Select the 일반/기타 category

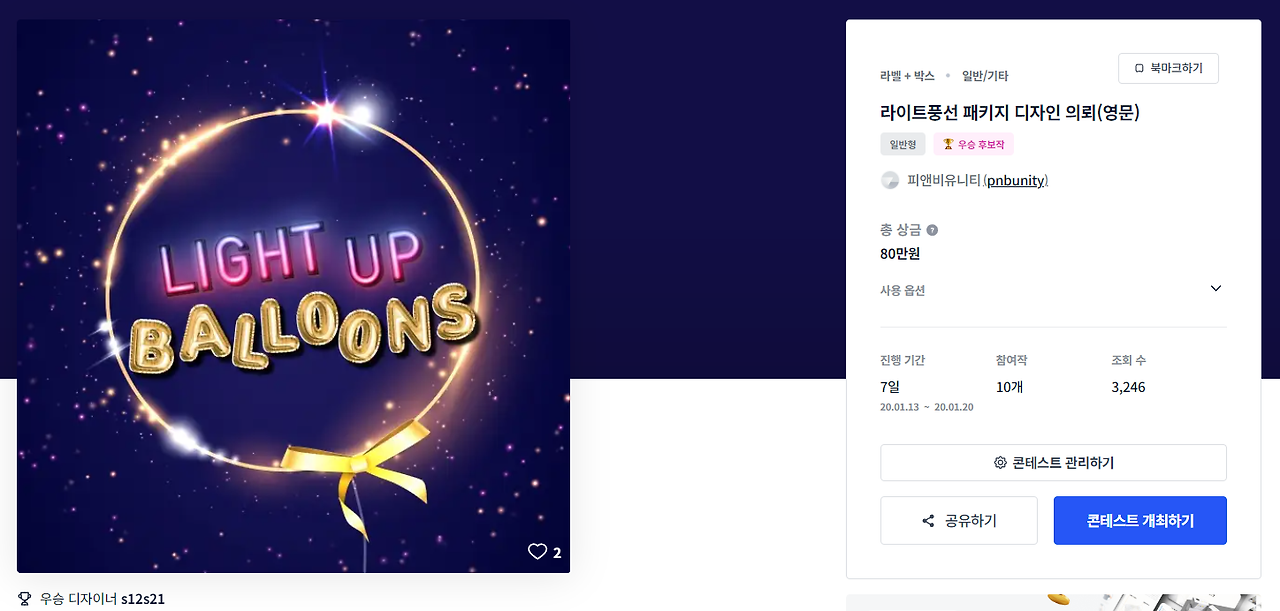click(985, 76)
